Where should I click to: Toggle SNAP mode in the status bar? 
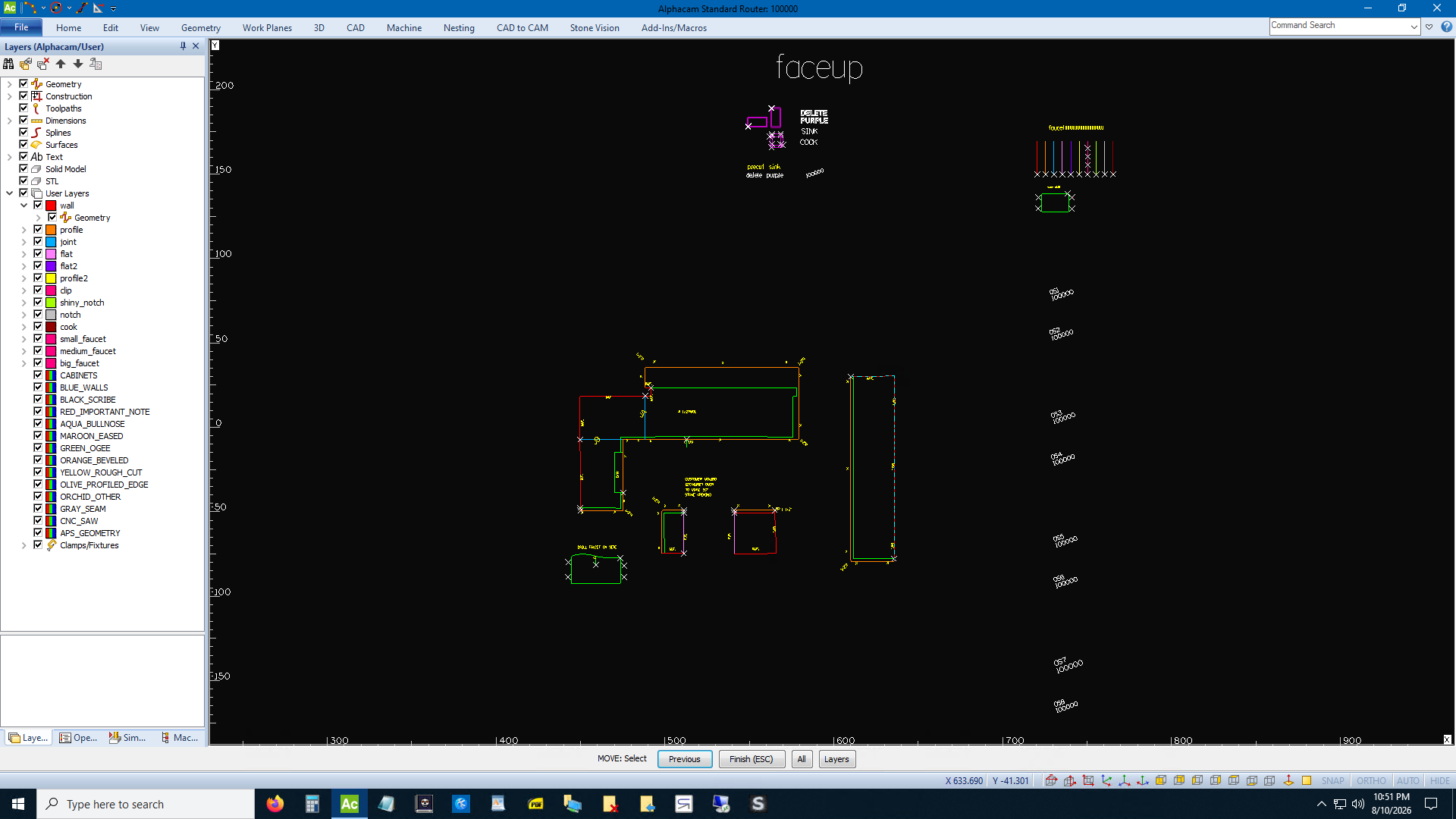pos(1332,780)
